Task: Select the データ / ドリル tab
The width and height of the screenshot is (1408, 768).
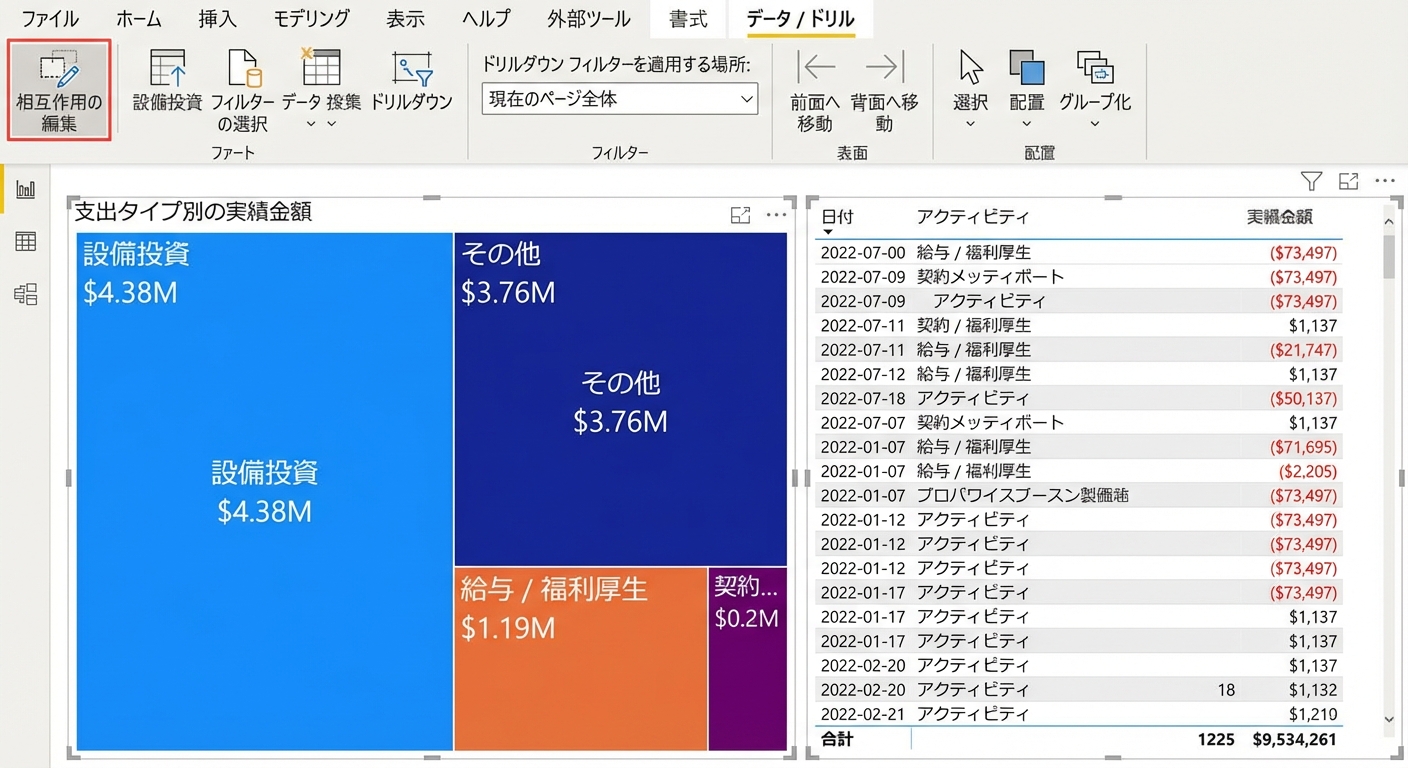Action: [x=800, y=19]
